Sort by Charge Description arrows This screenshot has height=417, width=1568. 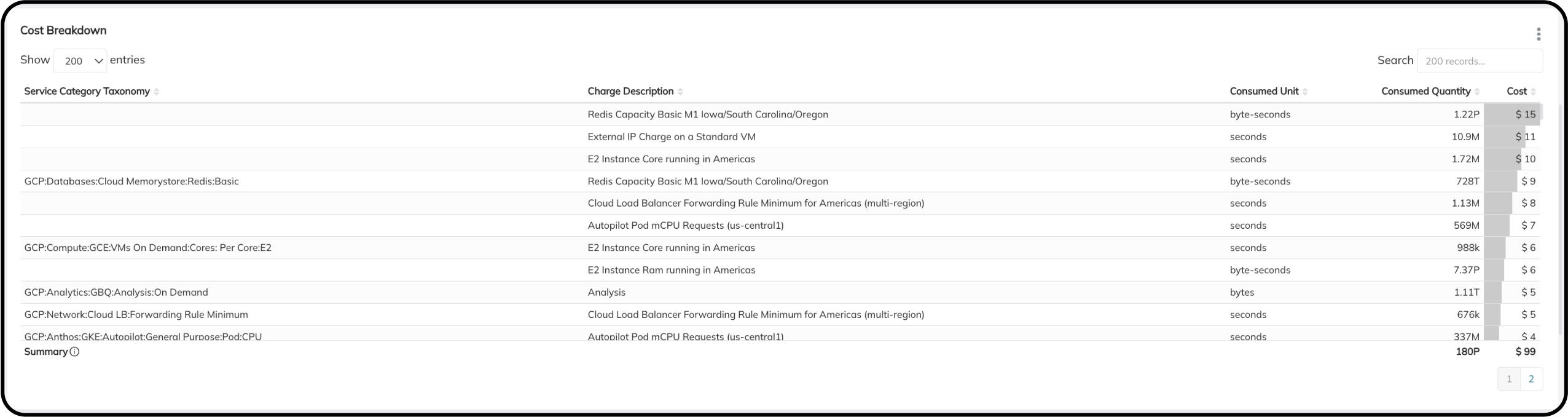click(680, 92)
